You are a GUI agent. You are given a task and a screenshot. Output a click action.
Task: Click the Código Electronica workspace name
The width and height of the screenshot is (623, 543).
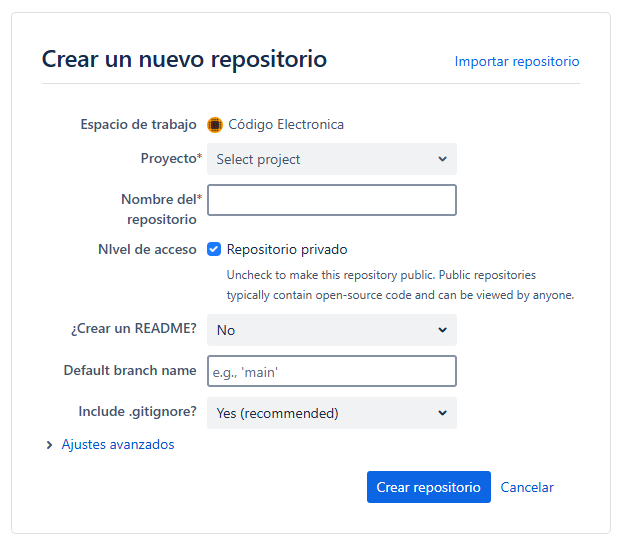[286, 125]
